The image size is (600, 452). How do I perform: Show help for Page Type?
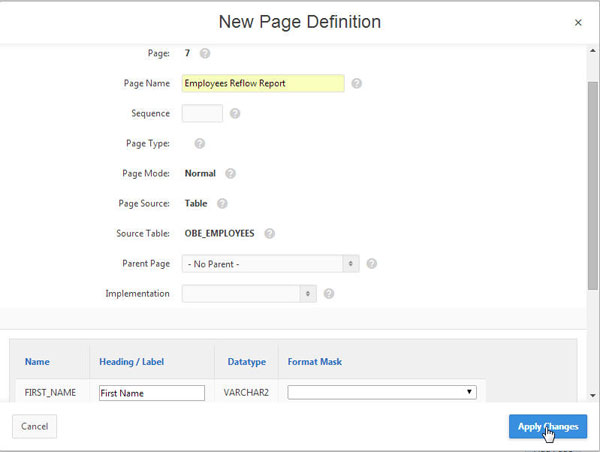click(x=200, y=143)
